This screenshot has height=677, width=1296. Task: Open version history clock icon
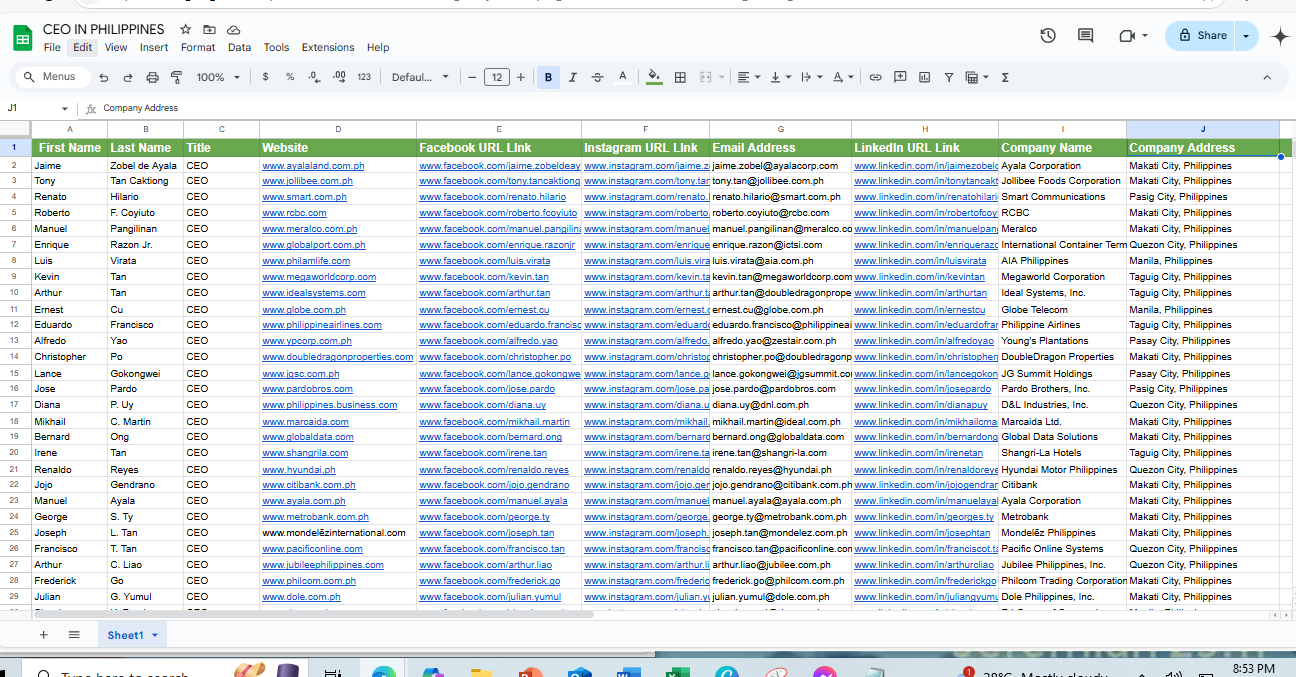click(1047, 36)
